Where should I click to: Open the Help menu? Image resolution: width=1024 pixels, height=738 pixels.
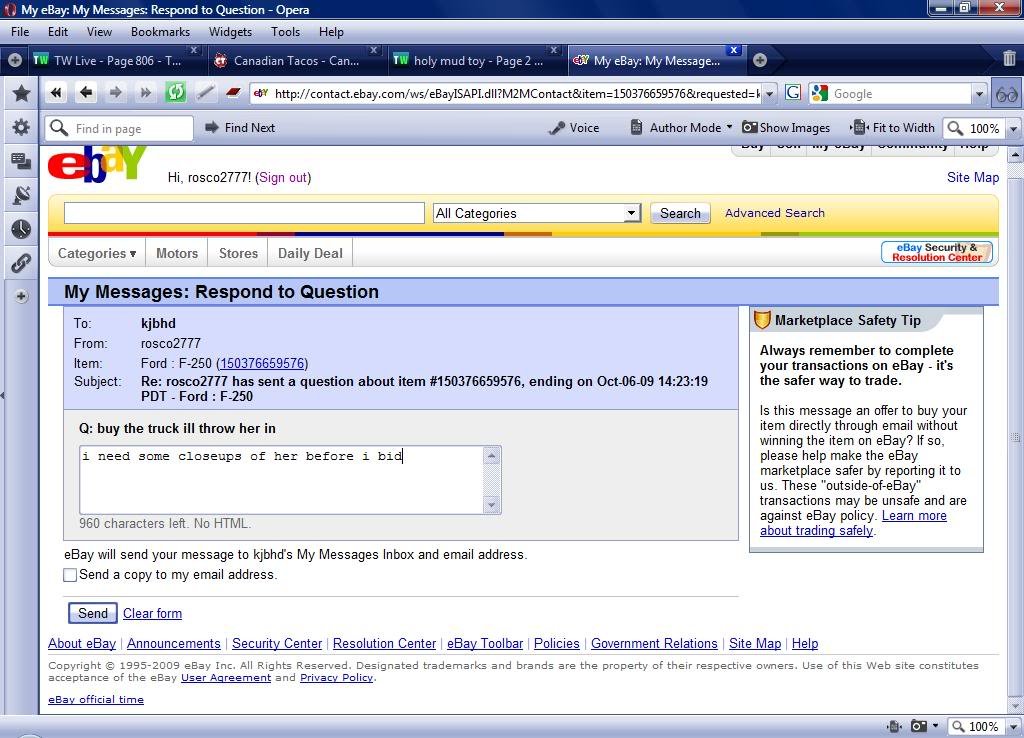click(331, 32)
